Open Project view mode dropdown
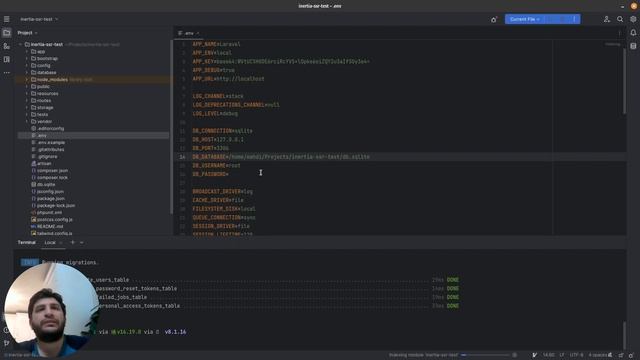The width and height of the screenshot is (640, 360). (x=27, y=33)
